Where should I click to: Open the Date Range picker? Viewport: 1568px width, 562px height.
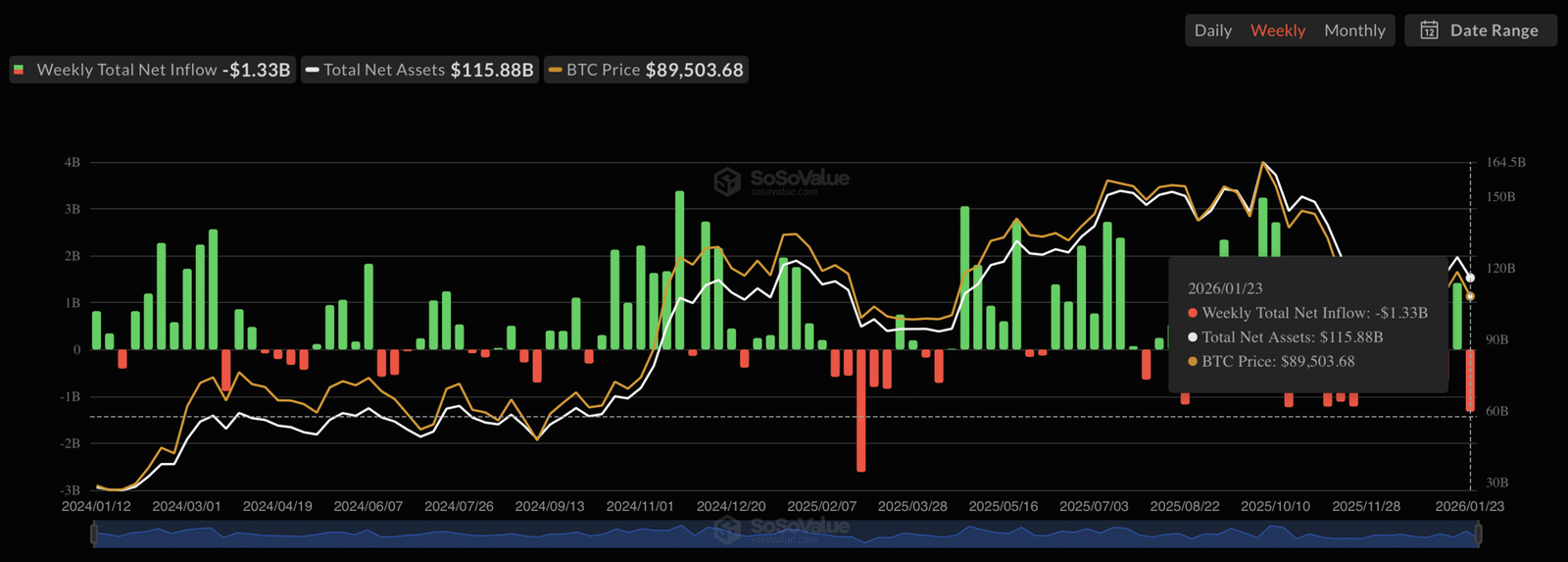click(x=1481, y=30)
